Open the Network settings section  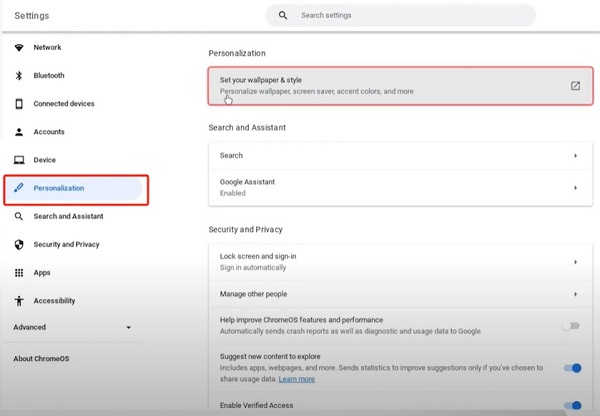47,47
